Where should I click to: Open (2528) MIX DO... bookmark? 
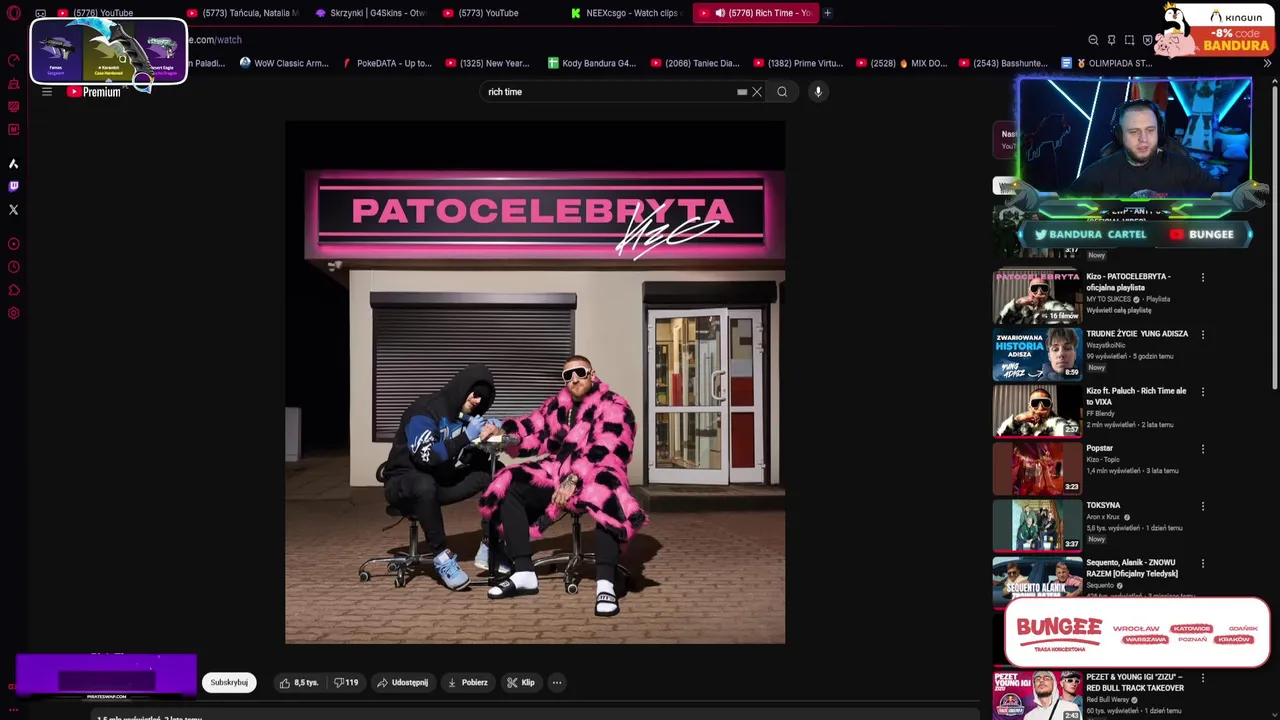pos(901,63)
